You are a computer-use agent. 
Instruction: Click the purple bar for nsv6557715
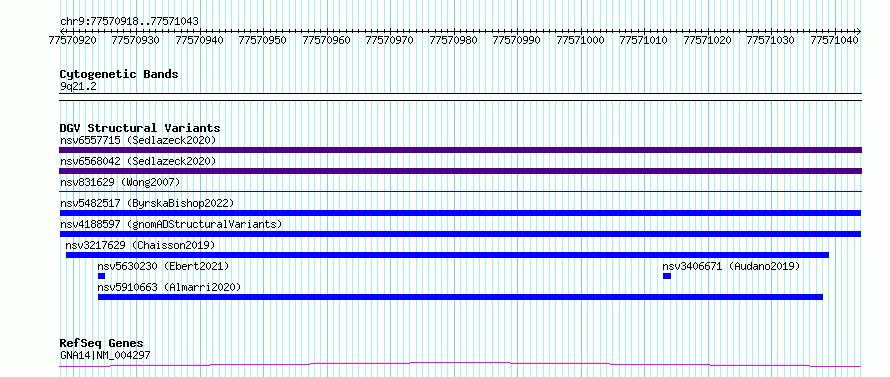pos(460,150)
